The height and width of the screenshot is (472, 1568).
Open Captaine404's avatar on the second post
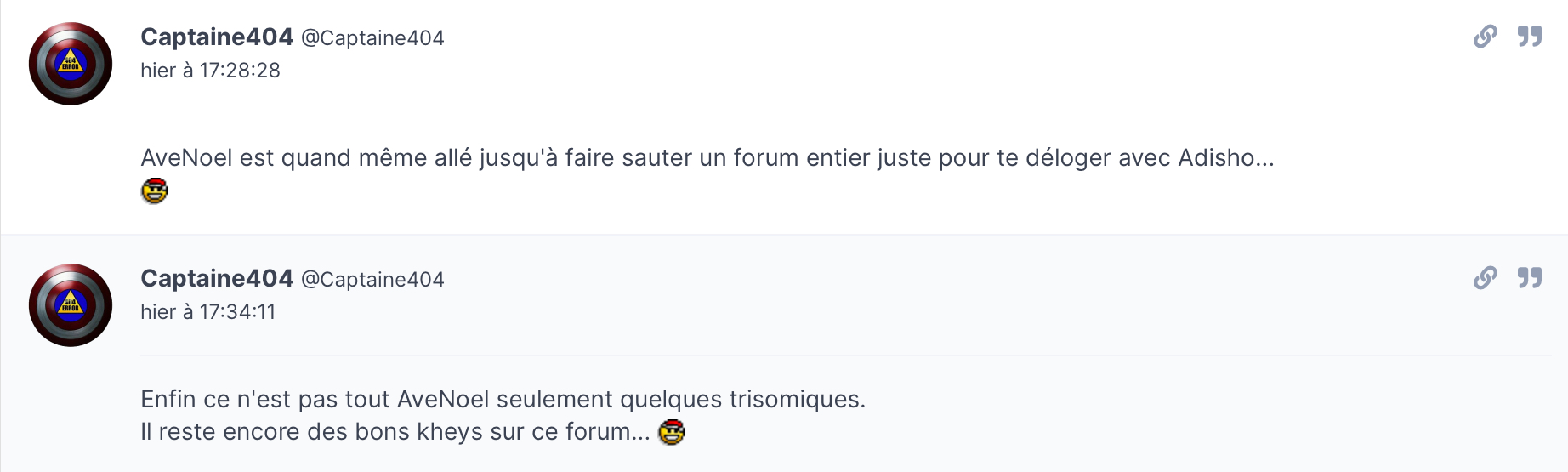(71, 305)
